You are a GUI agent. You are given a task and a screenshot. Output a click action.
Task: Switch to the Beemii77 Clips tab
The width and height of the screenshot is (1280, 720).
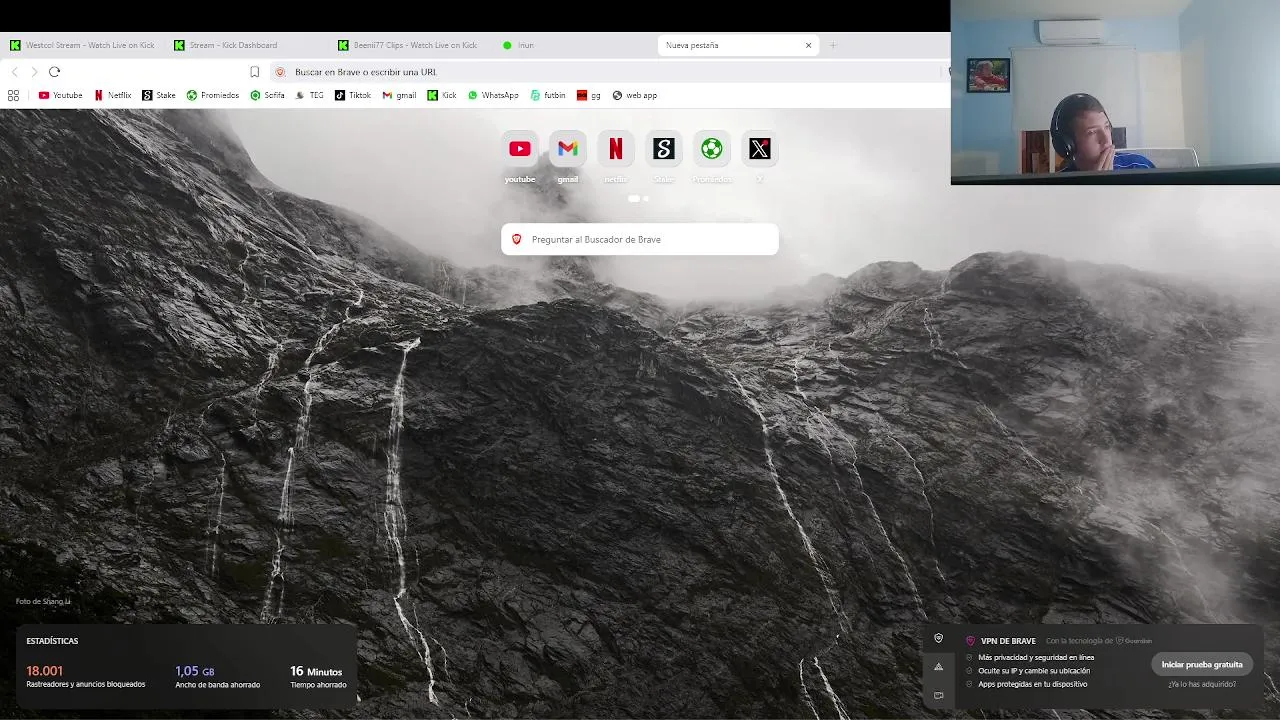pyautogui.click(x=411, y=45)
